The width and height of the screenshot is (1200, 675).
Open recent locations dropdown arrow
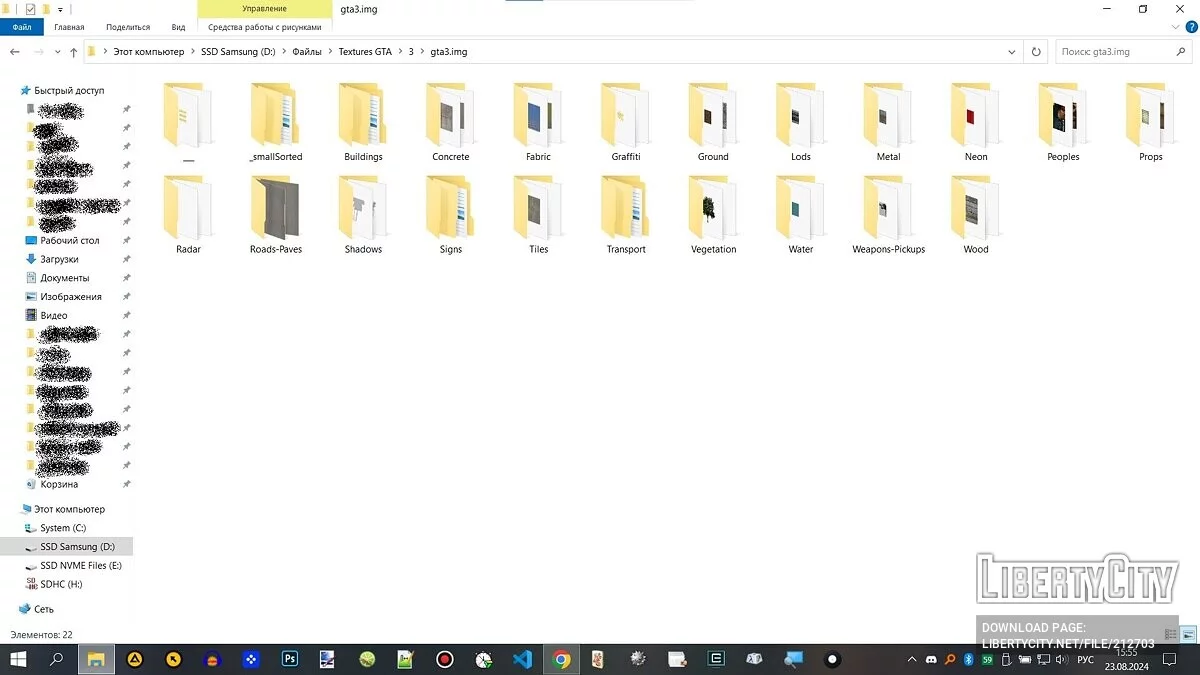[x=57, y=51]
